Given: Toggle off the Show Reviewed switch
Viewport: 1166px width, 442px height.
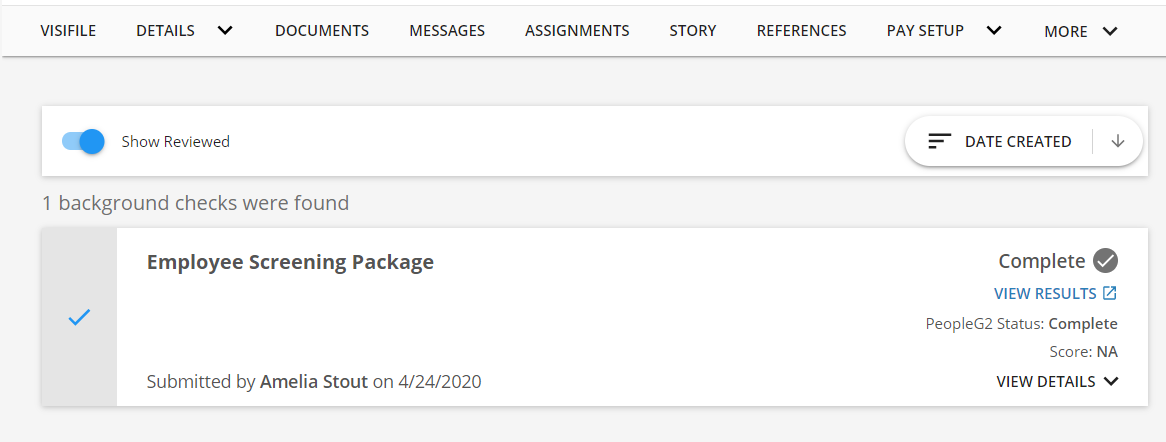Looking at the screenshot, I should pyautogui.click(x=84, y=142).
